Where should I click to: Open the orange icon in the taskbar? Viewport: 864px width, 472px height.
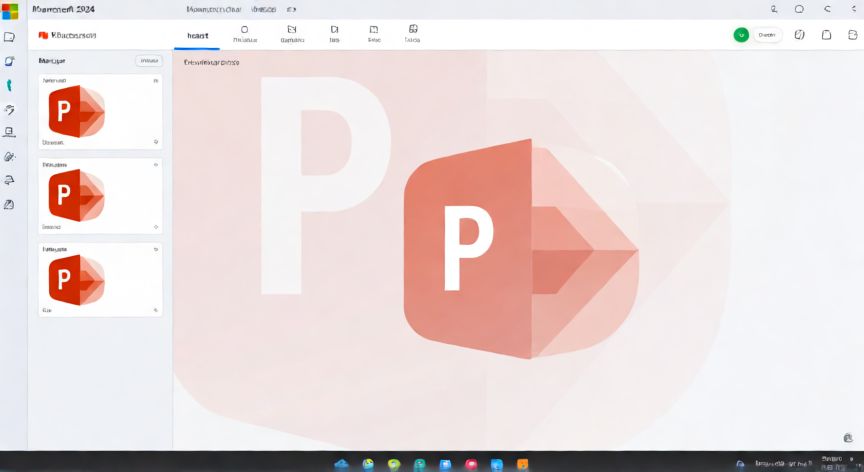(x=522, y=464)
